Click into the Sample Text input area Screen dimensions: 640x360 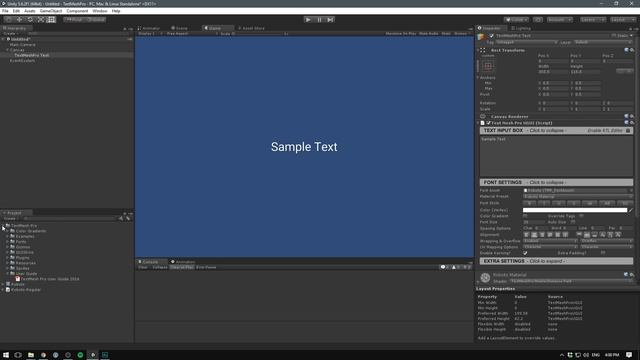556,156
